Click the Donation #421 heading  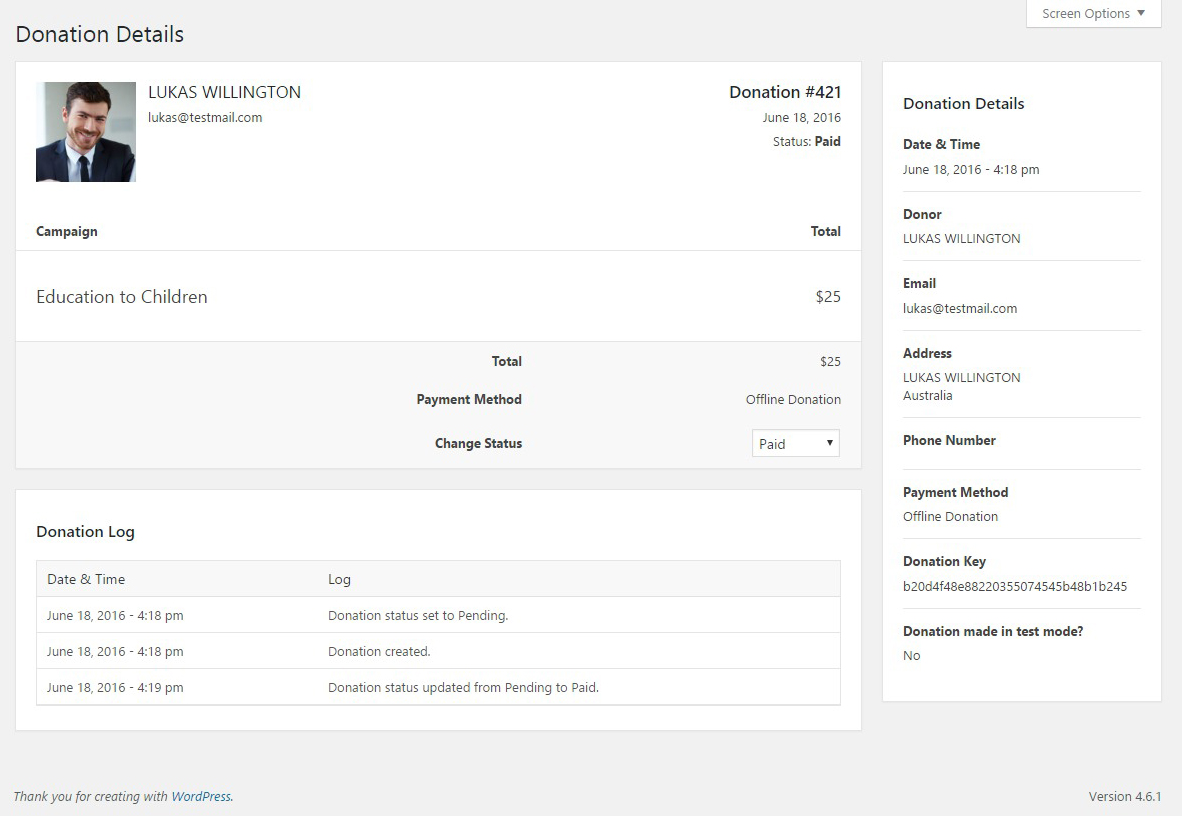(x=784, y=92)
